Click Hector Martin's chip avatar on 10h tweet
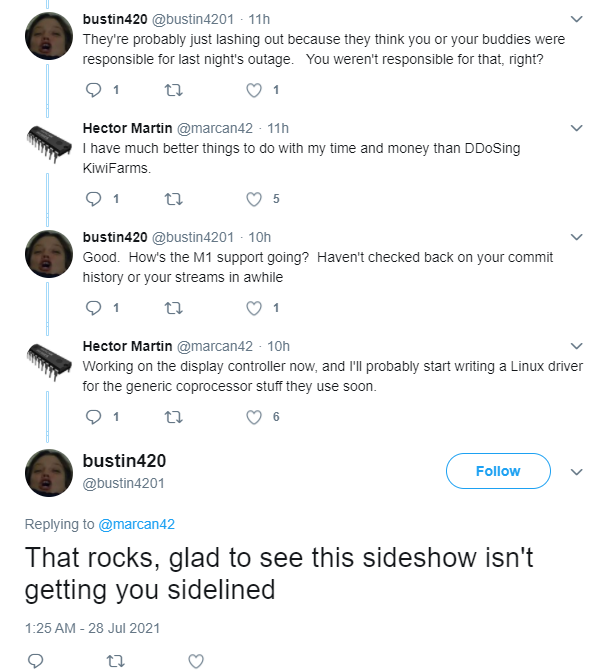This screenshot has width=613, height=671. pos(49,362)
